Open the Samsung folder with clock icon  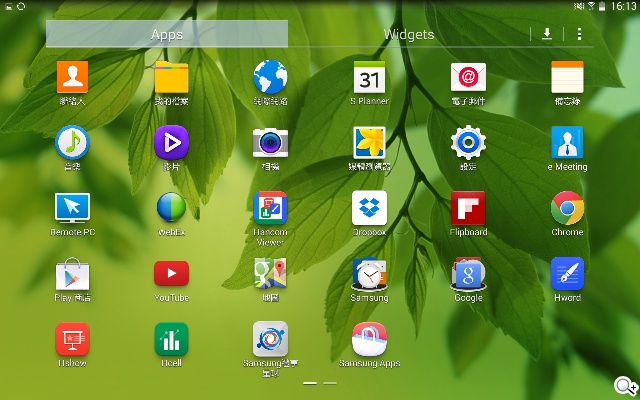tap(369, 273)
